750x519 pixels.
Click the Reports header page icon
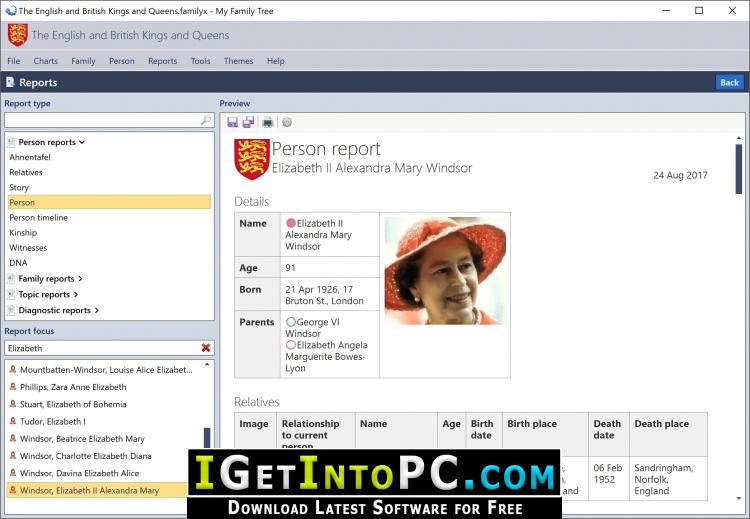click(x=10, y=82)
